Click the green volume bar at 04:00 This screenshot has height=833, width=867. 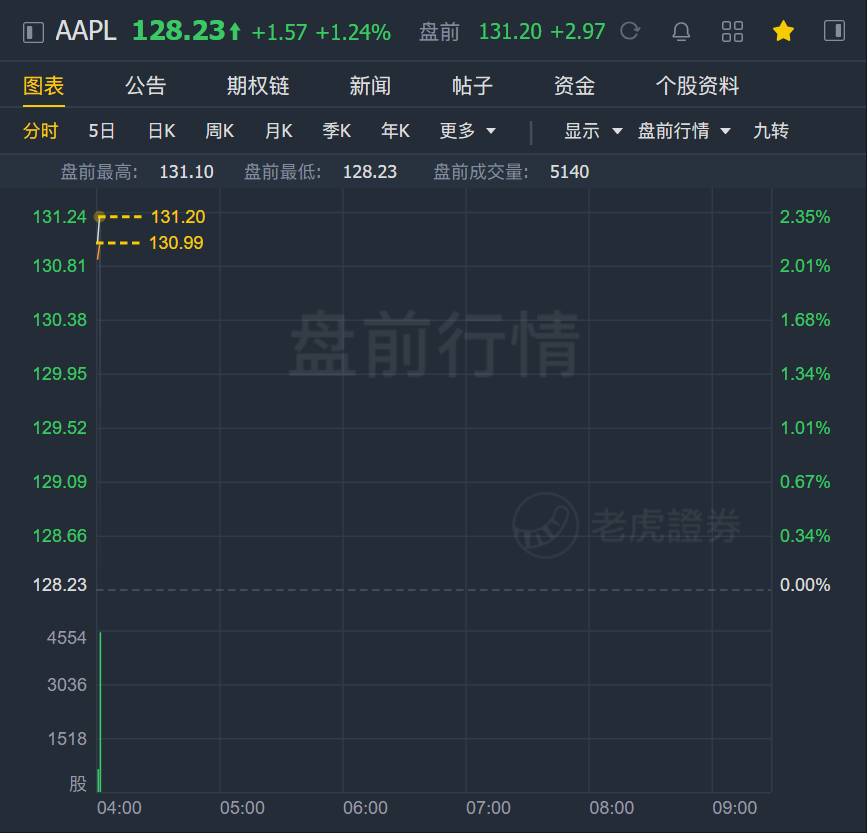100,711
